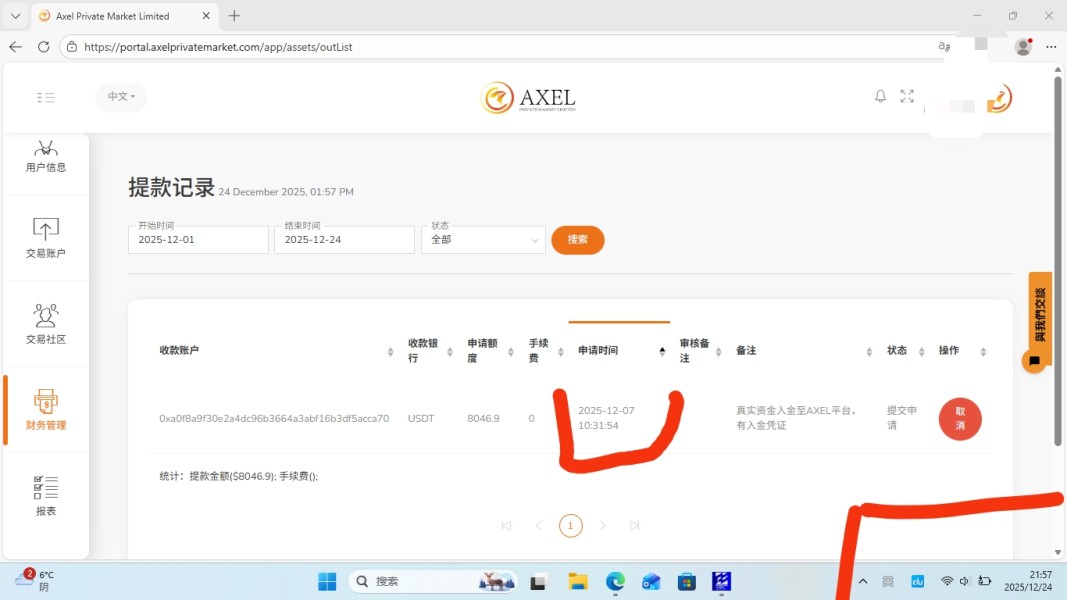The width and height of the screenshot is (1067, 600).
Task: Sort by 申请时间 column
Action: (662, 351)
